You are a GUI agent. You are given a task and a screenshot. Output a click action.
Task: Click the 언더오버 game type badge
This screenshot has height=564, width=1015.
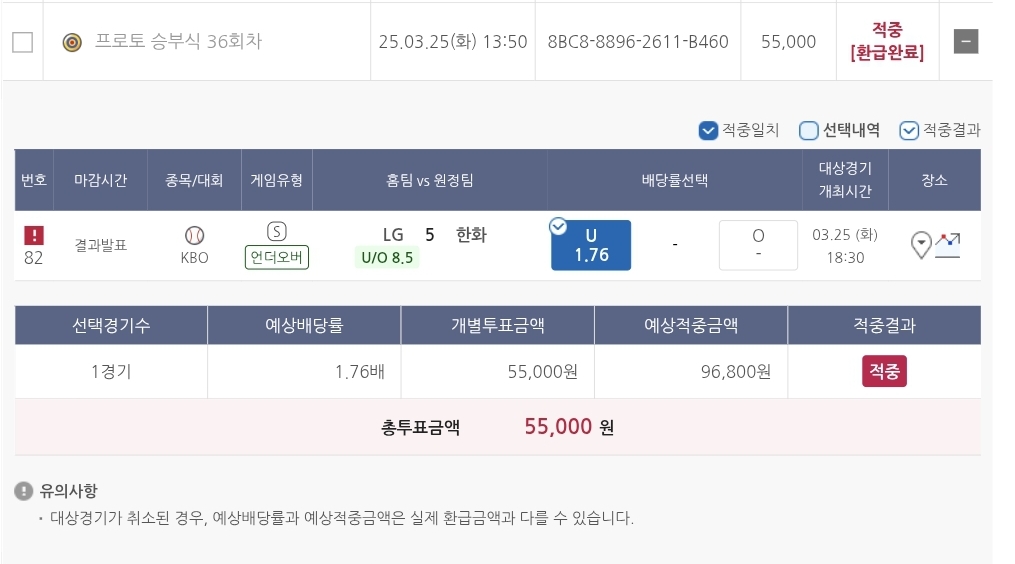277,257
